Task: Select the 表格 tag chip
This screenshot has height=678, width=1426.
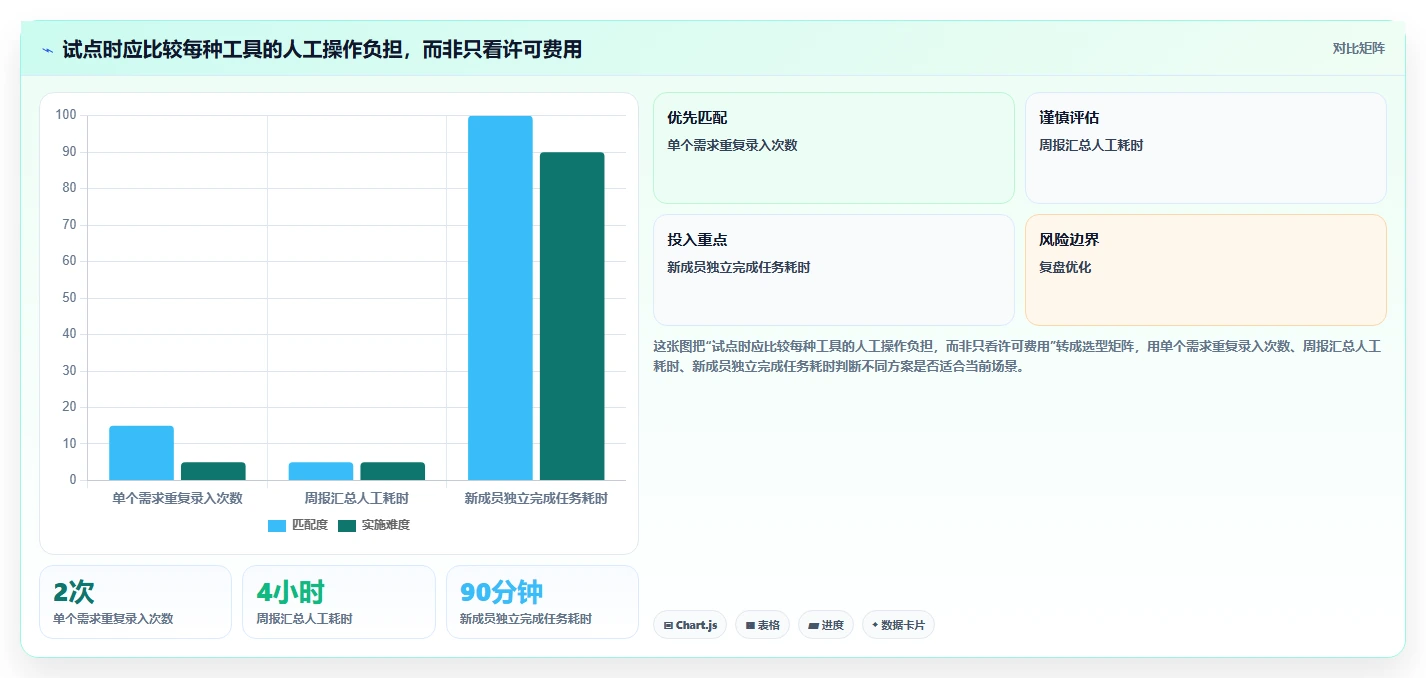Action: tap(762, 625)
